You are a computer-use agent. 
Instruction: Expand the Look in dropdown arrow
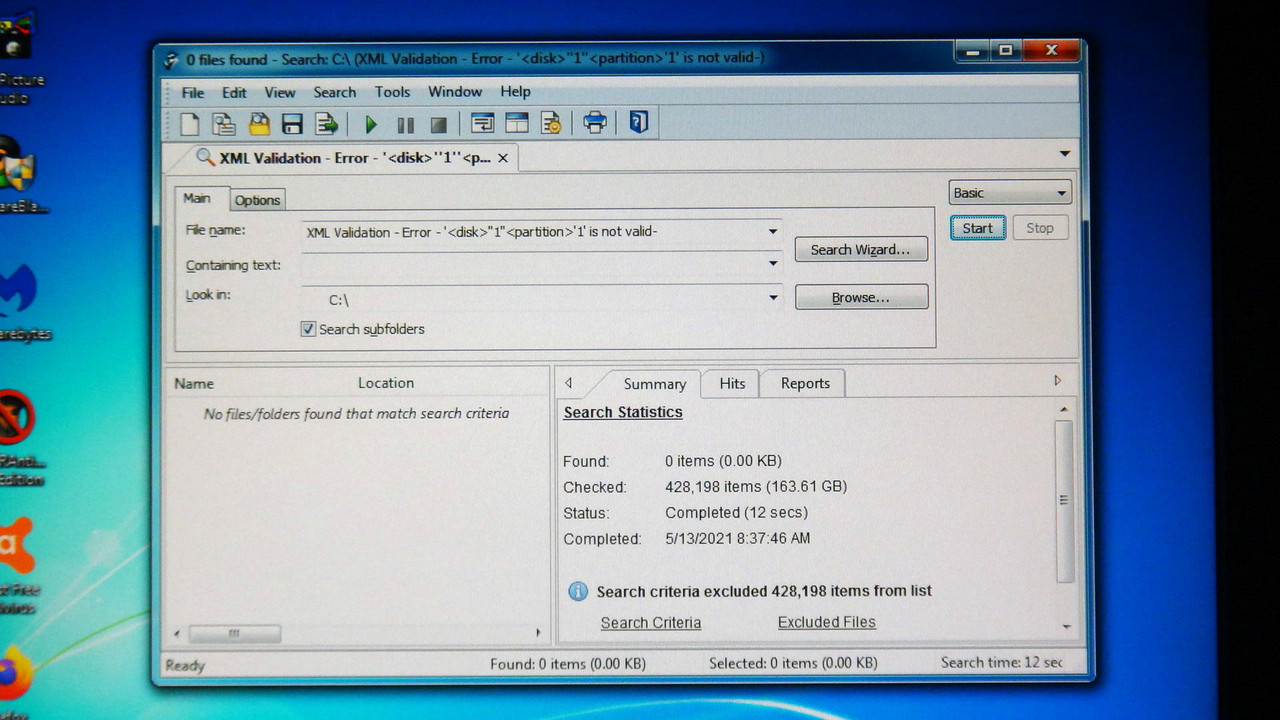(x=772, y=298)
